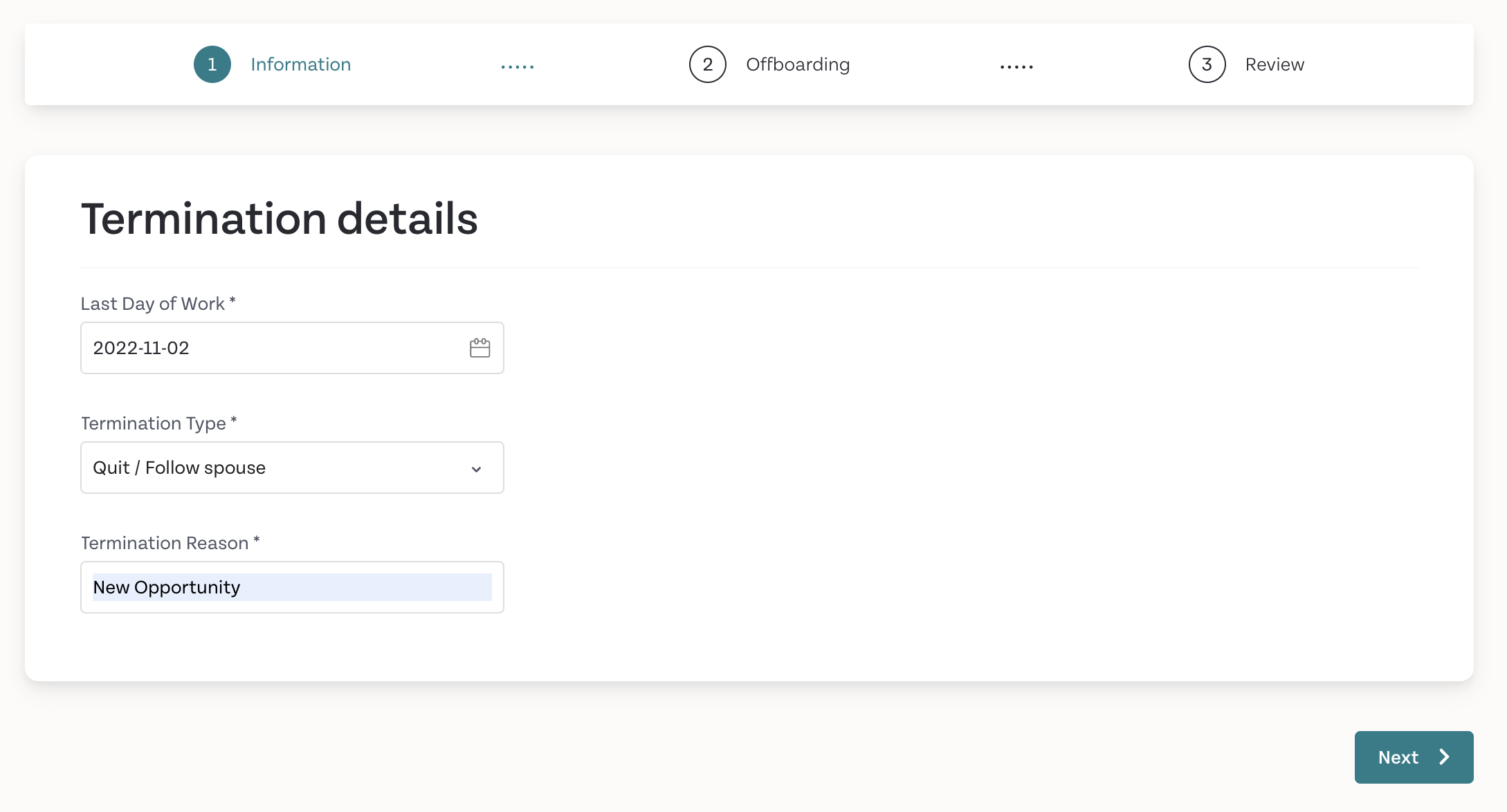Screen dimensions: 1507x812
Task: Click the arrow icon on Next button
Action: 1445,757
